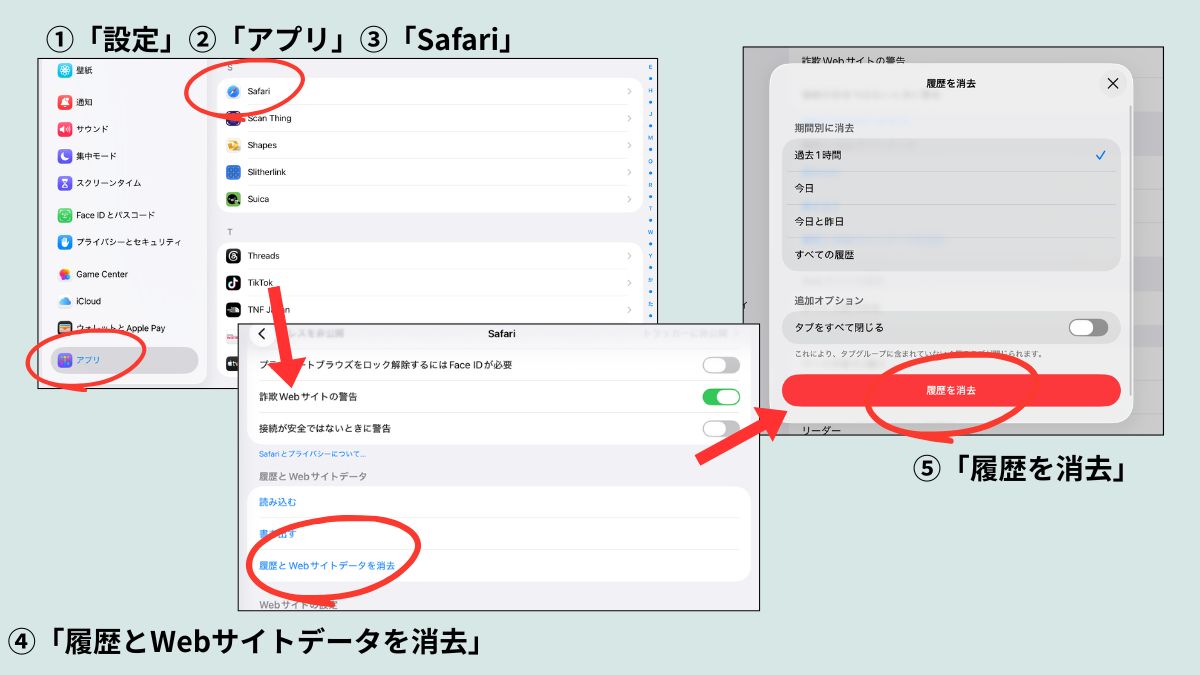Open Safari row chevron in app list

629,91
